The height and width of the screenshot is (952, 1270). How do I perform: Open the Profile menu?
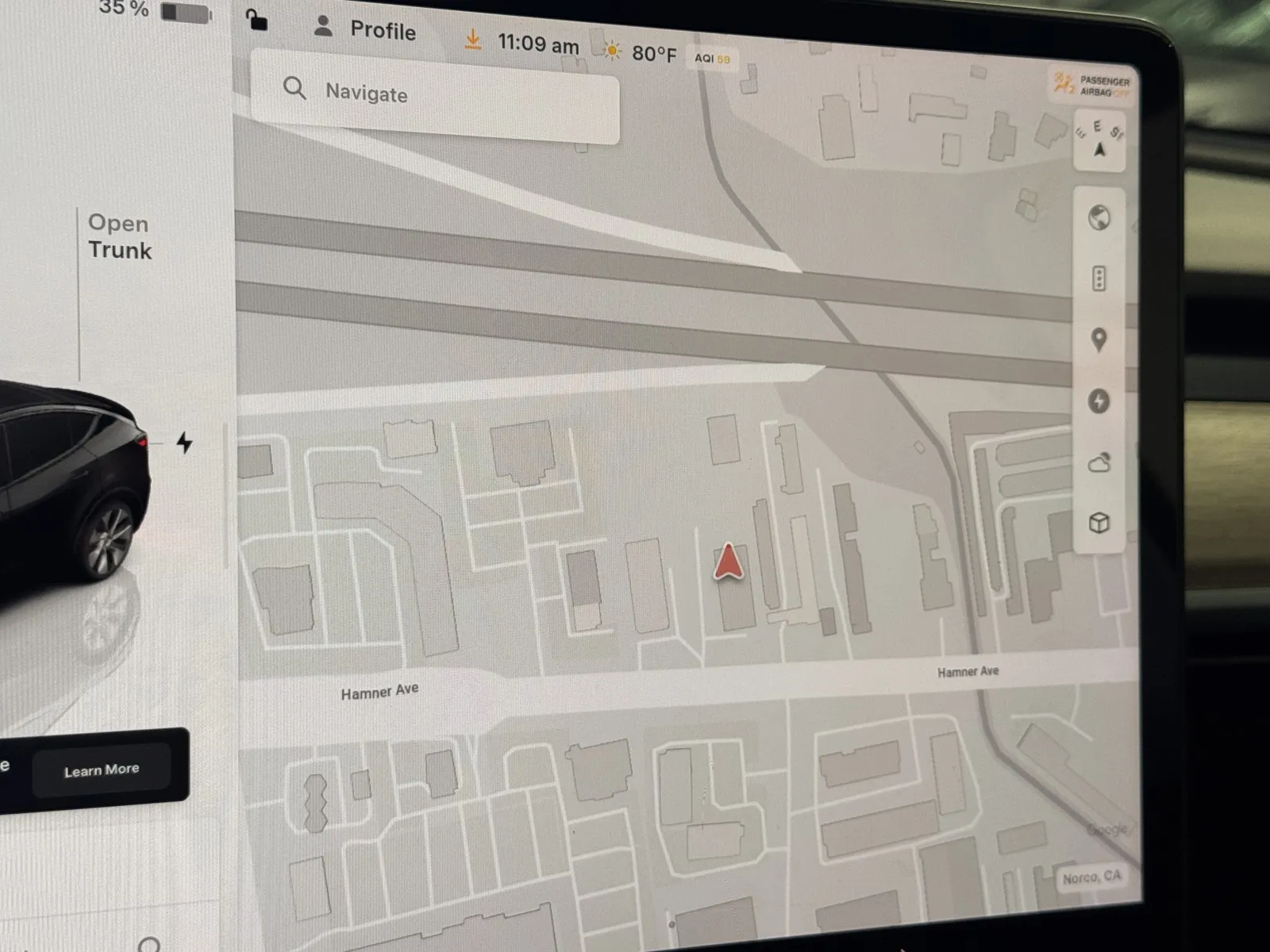(365, 29)
